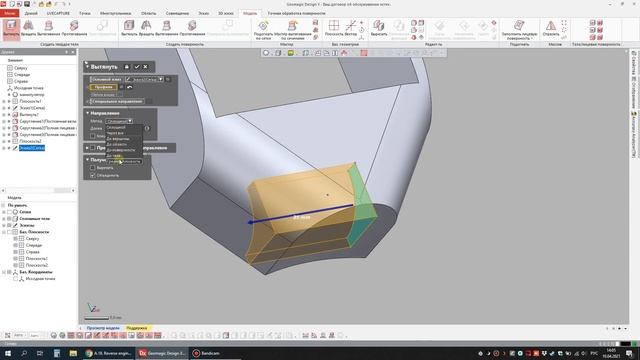Toggle visibility of Плоскость2 in Модель panel
The image size is (640, 360).
click(16, 265)
